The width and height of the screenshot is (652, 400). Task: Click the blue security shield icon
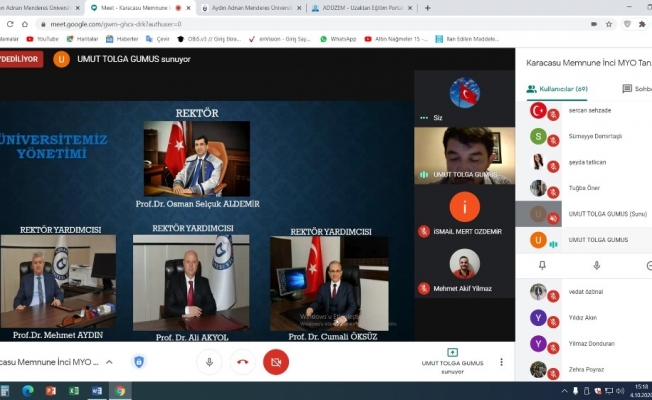click(139, 361)
